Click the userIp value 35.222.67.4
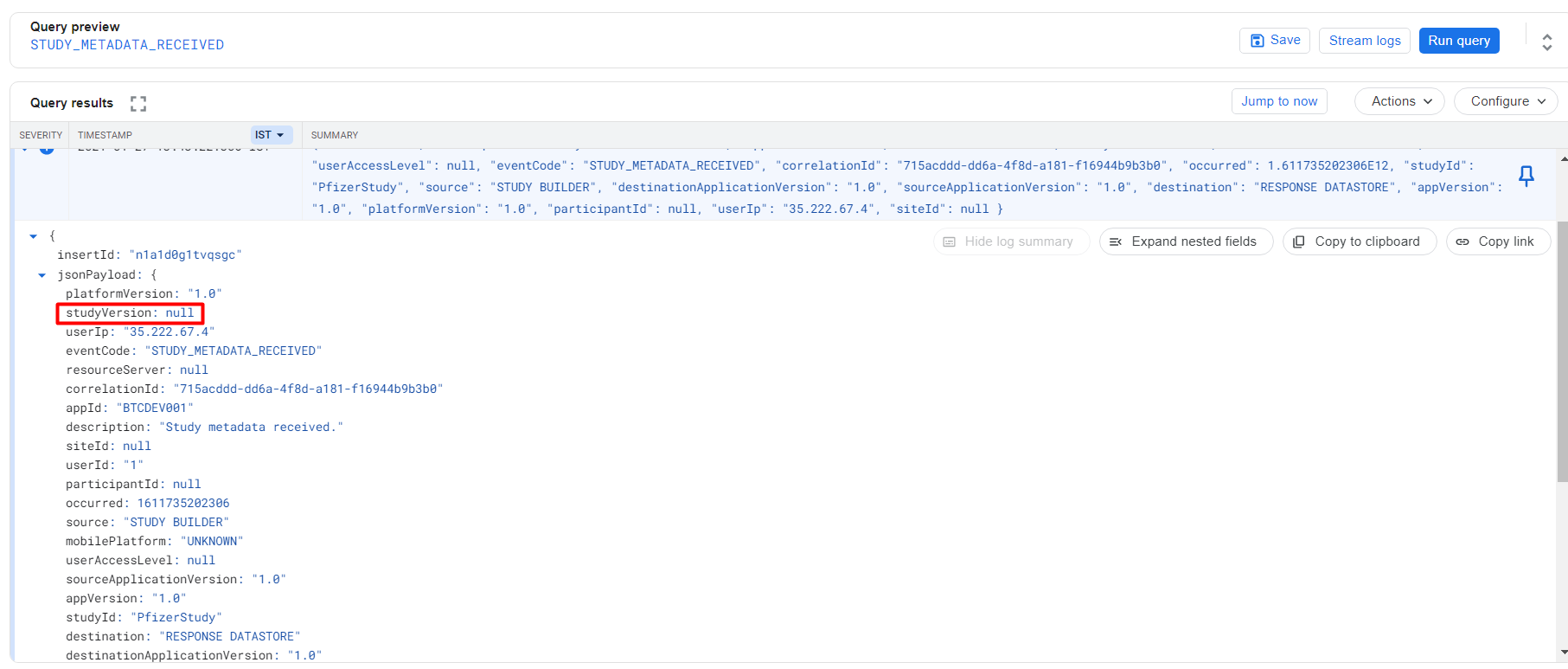The width and height of the screenshot is (1568, 669). pyautogui.click(x=169, y=332)
